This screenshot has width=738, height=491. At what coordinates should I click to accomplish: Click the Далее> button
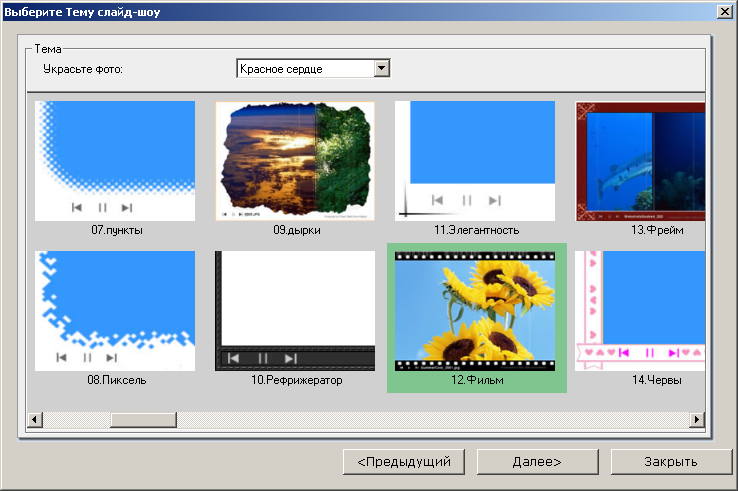[537, 462]
